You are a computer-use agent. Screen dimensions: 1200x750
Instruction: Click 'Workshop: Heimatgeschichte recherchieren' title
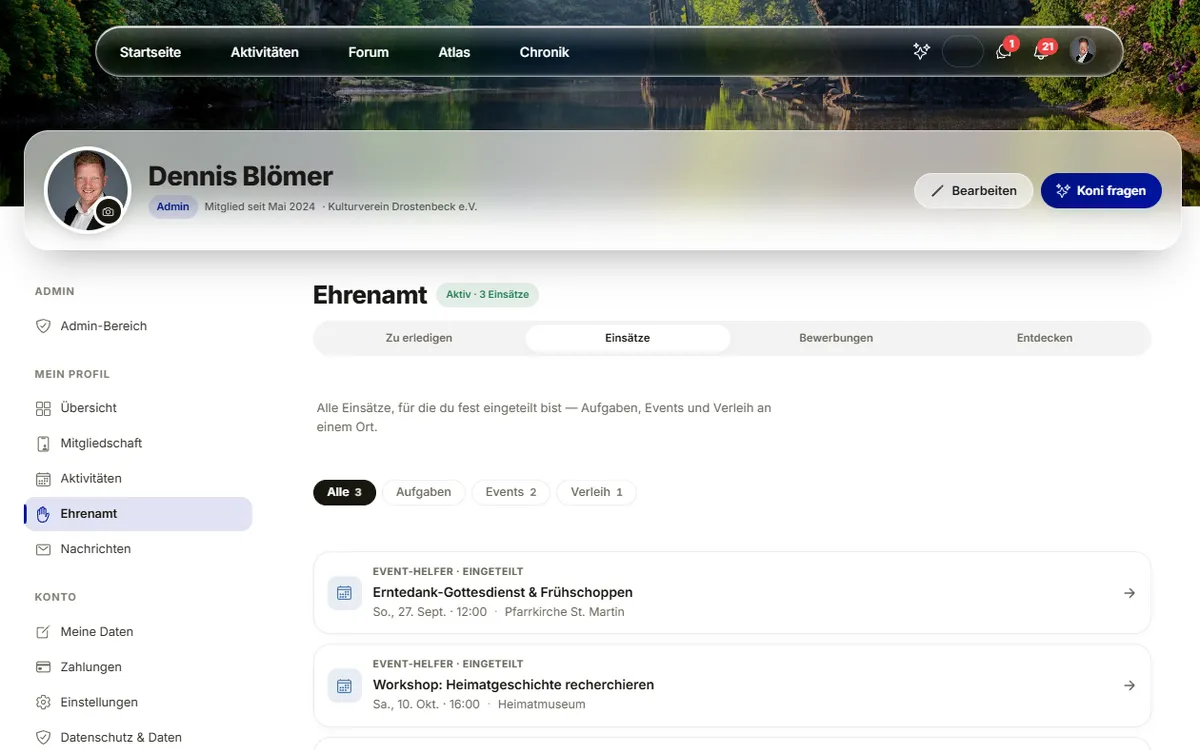tap(513, 685)
